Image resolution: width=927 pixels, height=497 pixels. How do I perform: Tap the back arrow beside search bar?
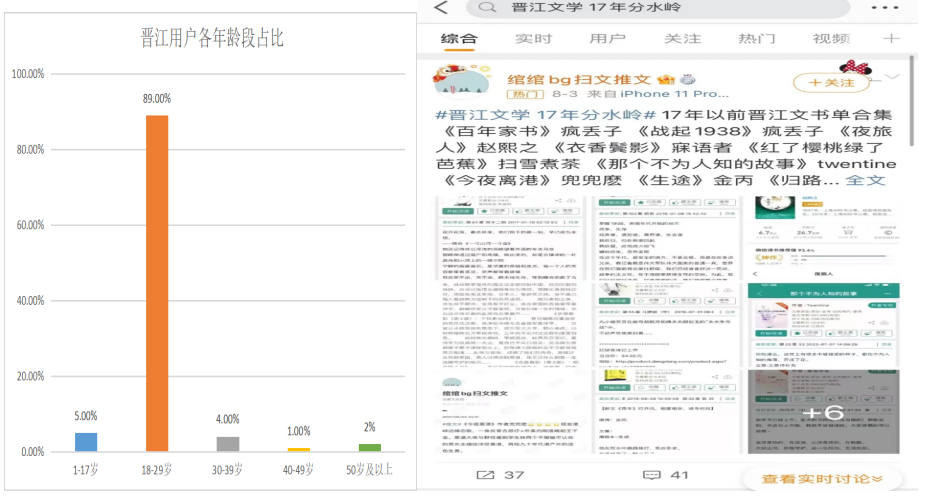(x=440, y=8)
